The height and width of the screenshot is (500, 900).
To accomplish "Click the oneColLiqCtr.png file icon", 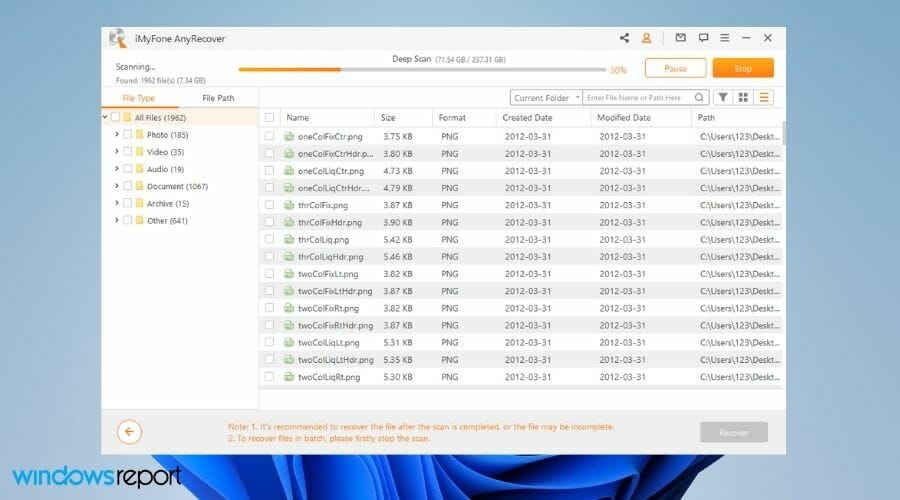I will [289, 170].
